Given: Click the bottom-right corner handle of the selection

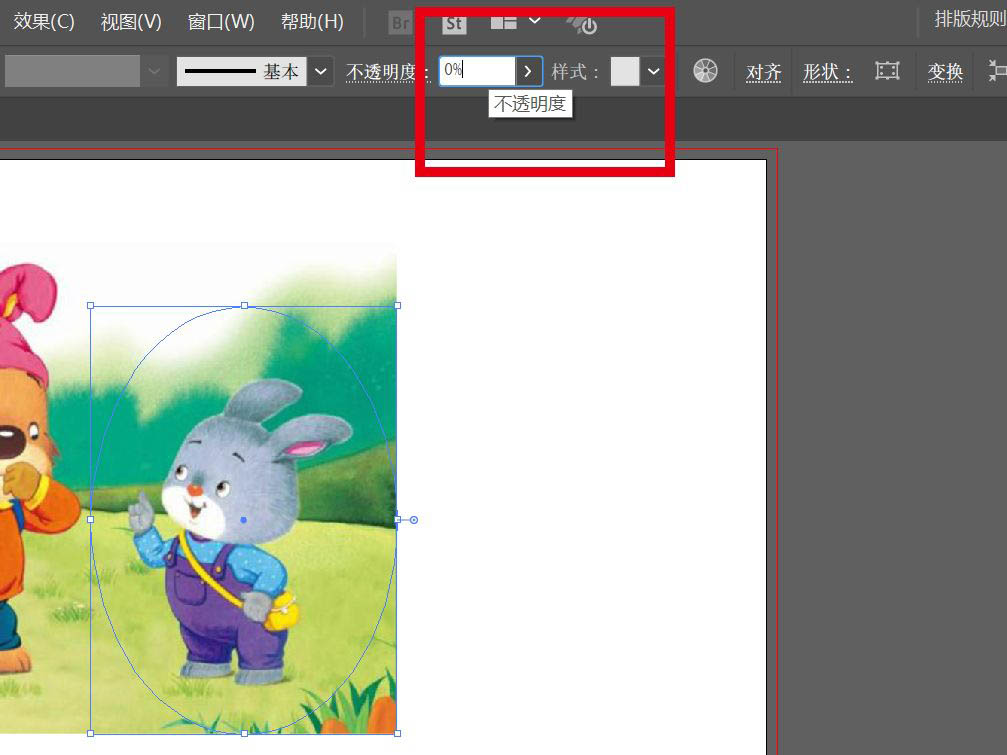Looking at the screenshot, I should click(x=398, y=733).
